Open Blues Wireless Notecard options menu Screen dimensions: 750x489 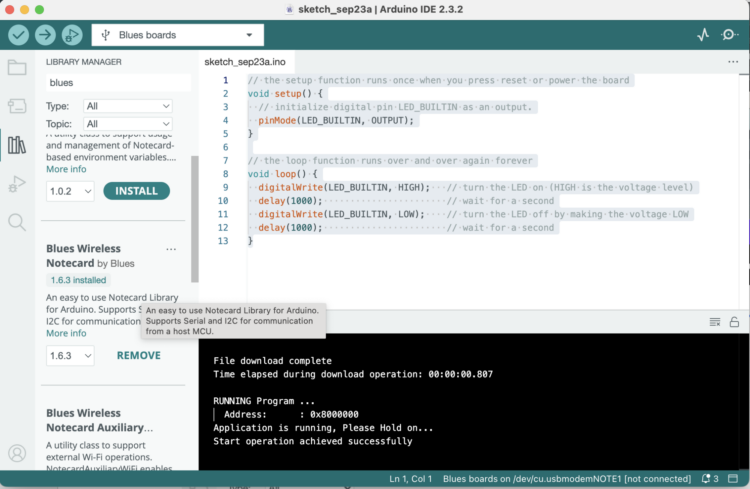tap(171, 249)
